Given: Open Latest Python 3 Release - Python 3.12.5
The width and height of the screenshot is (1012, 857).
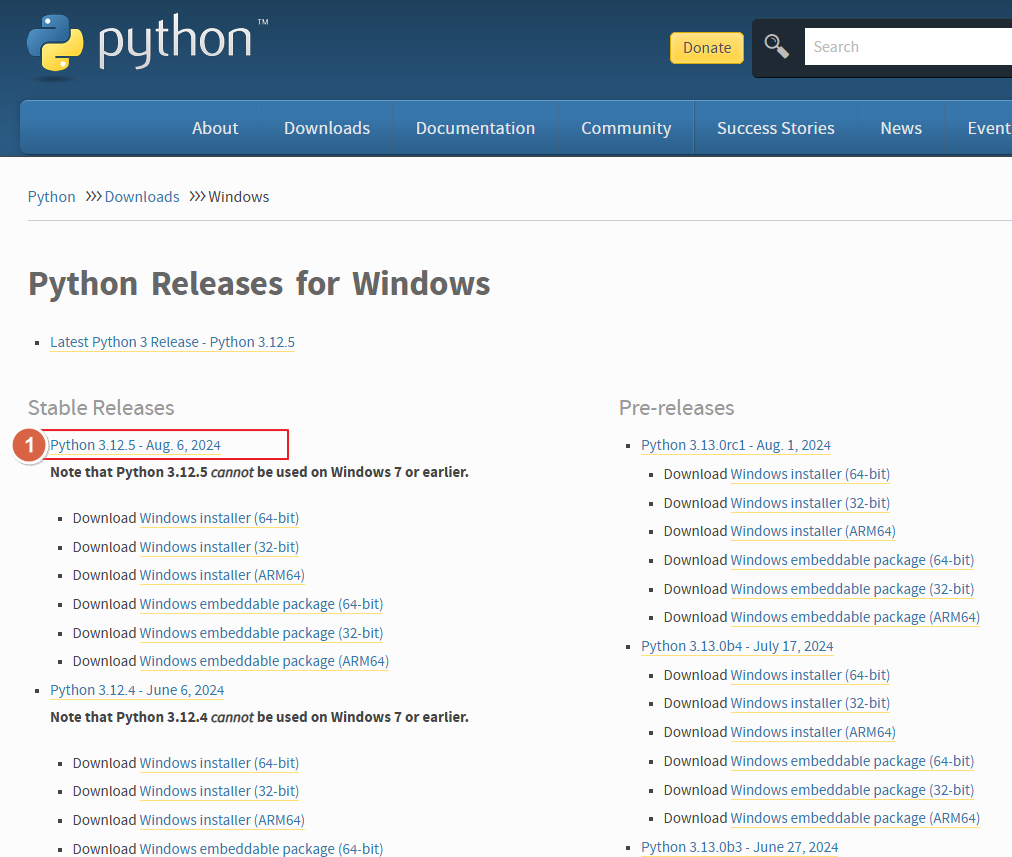Looking at the screenshot, I should pyautogui.click(x=172, y=342).
